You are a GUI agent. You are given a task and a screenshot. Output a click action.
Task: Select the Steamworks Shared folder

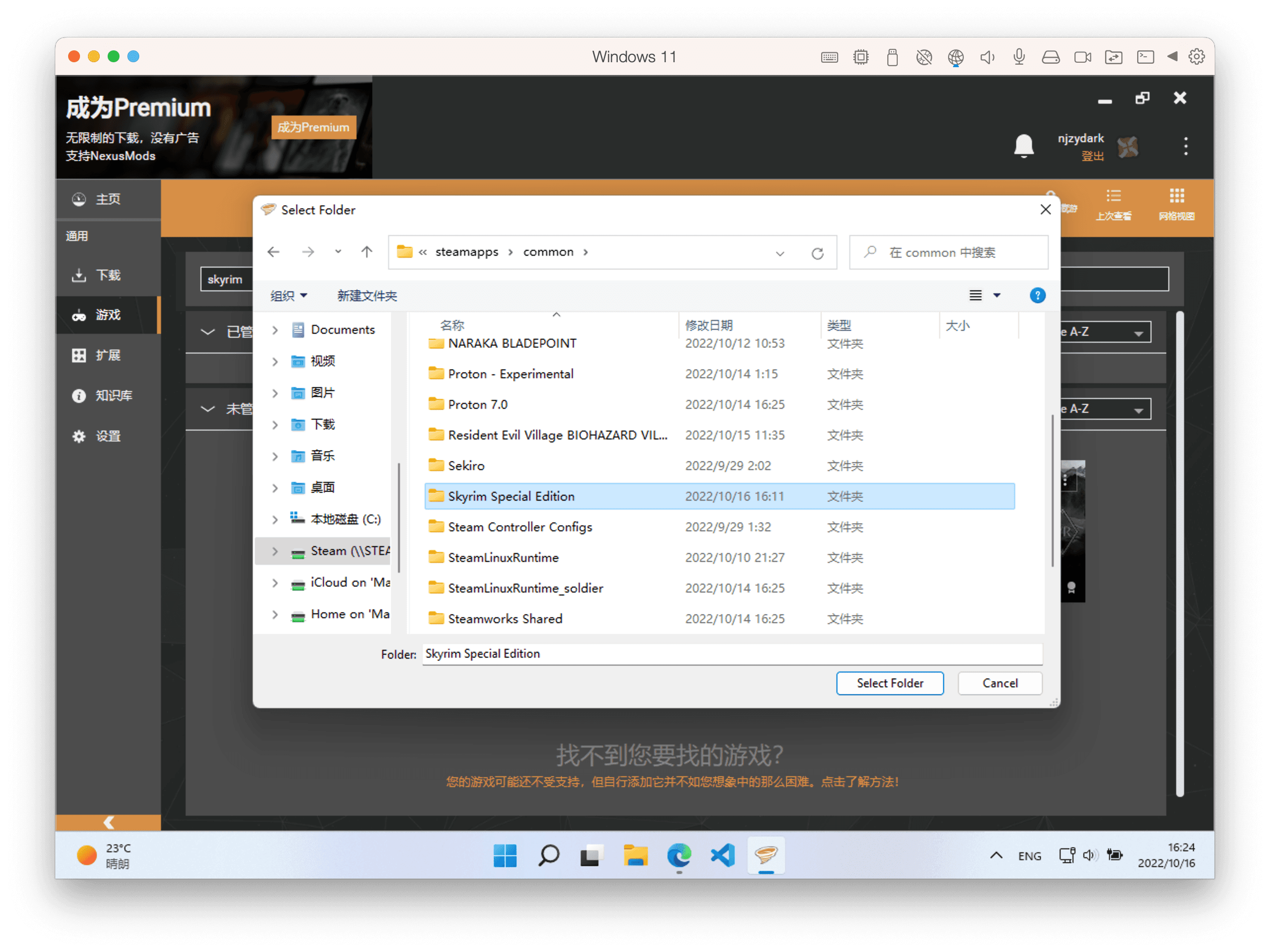719,618
